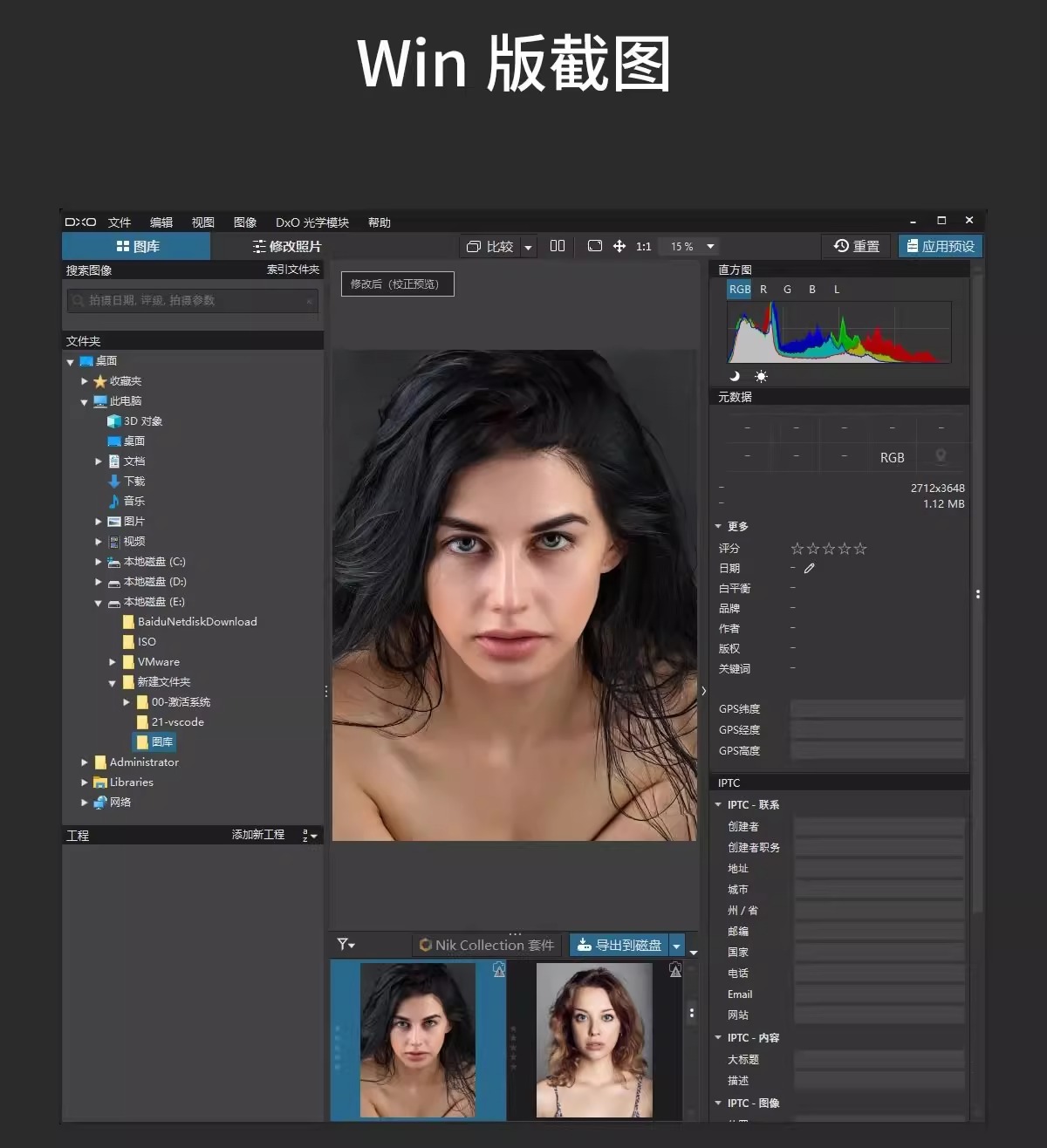Click the date edit pencil icon

[x=810, y=568]
